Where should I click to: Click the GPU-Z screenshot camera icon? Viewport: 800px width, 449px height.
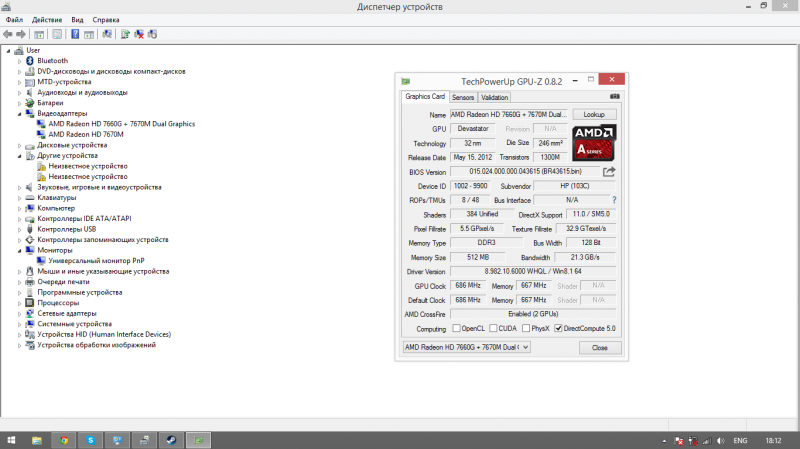pos(615,96)
